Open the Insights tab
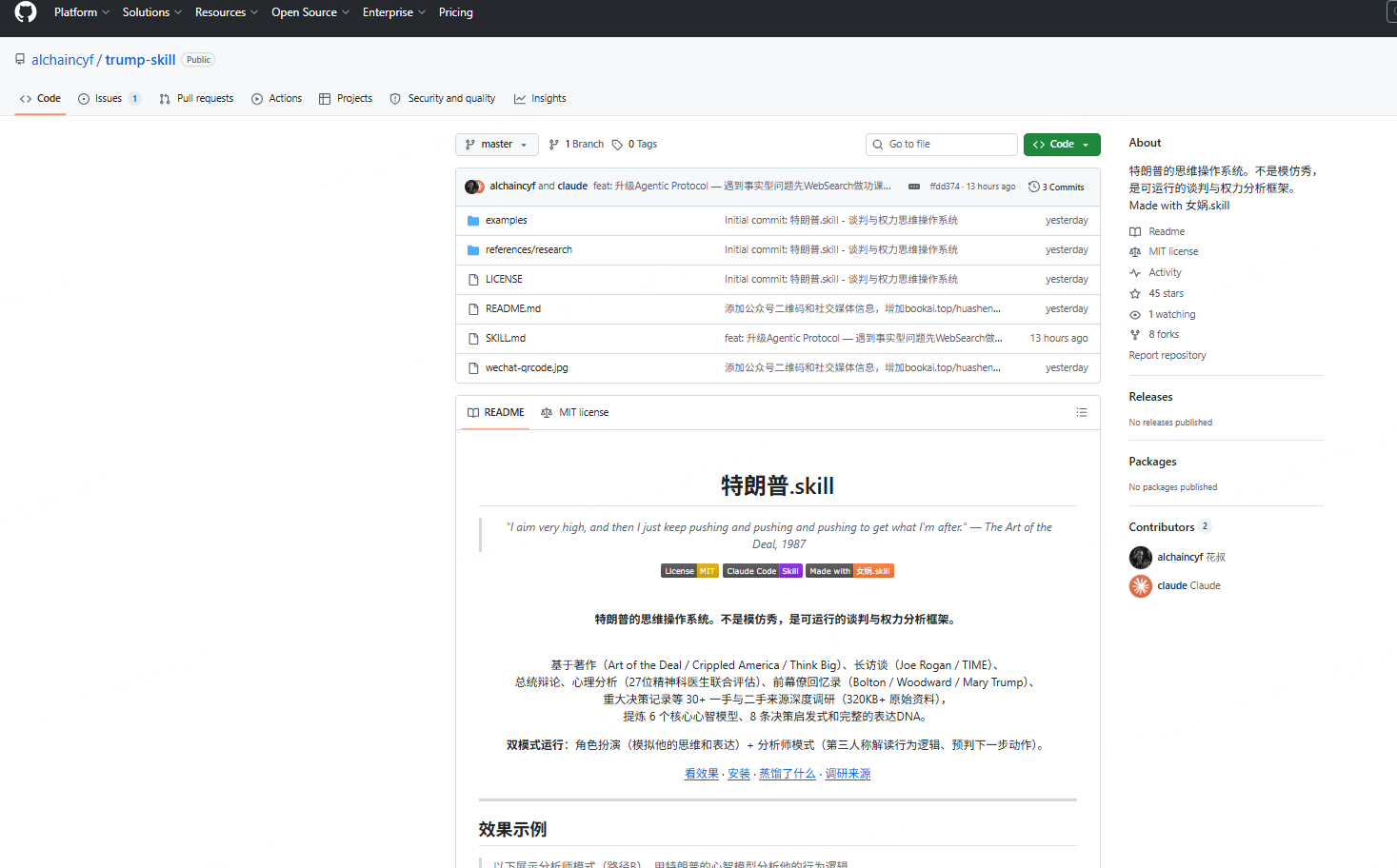This screenshot has height=868, width=1397. 540,99
